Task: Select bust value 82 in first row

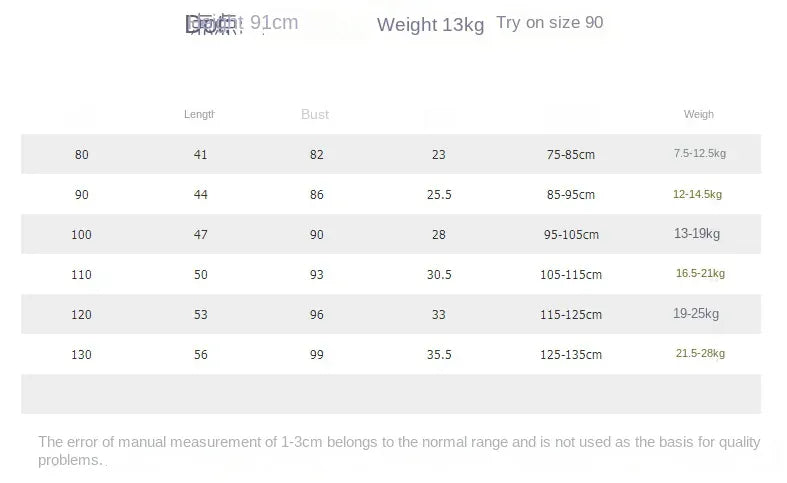Action: coord(317,155)
